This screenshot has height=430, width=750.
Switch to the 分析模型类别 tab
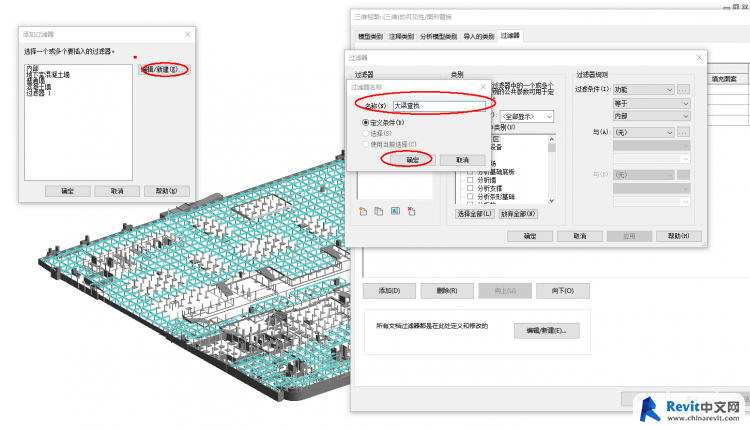pos(438,36)
